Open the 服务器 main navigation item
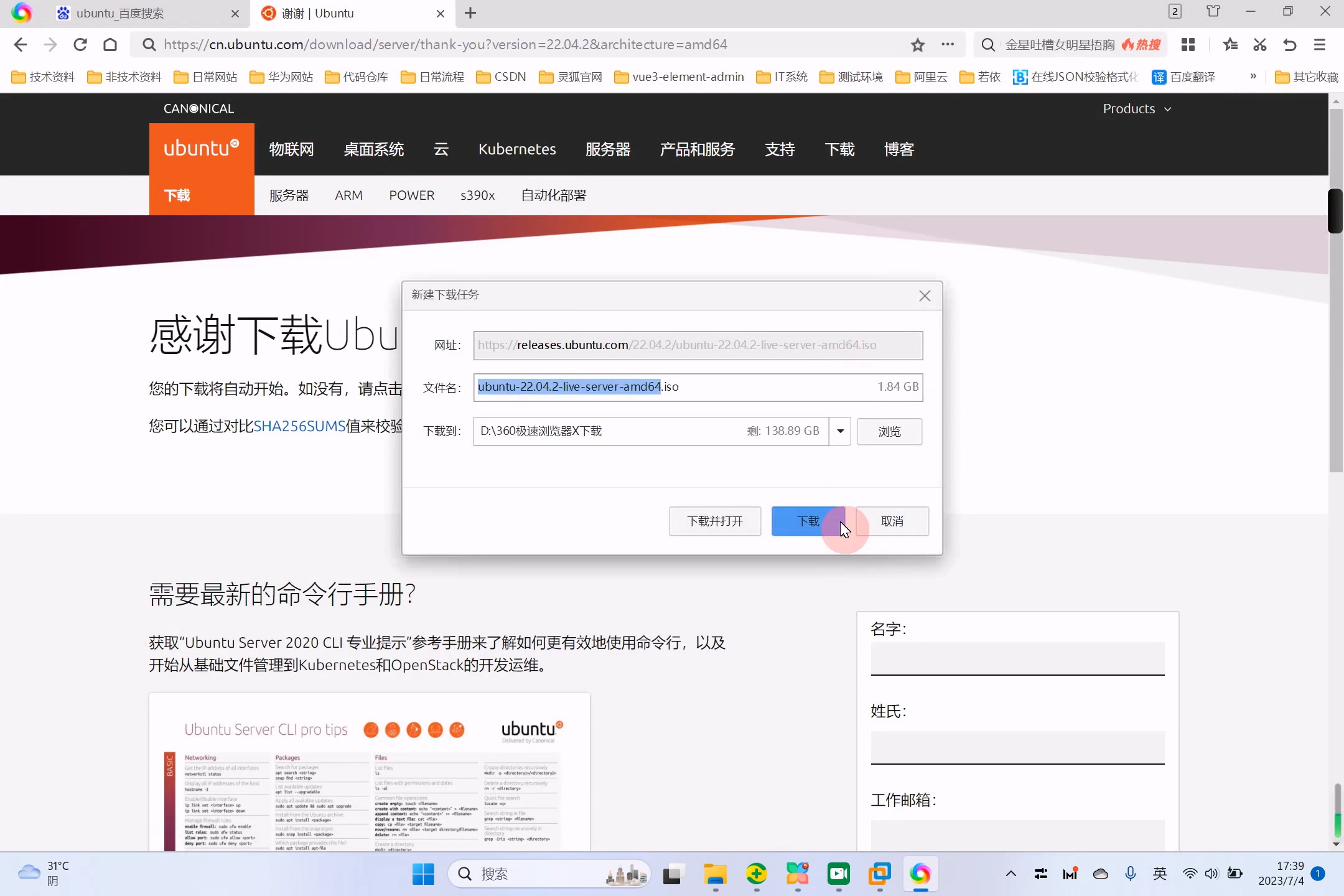This screenshot has height=896, width=1344. tap(608, 149)
